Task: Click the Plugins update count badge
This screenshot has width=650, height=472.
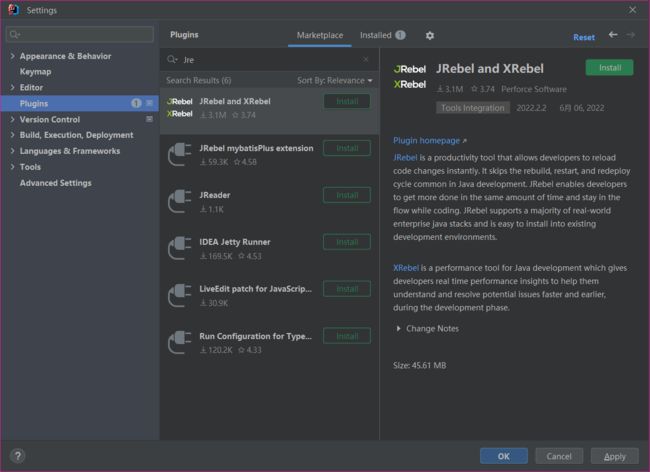Action: tap(136, 103)
